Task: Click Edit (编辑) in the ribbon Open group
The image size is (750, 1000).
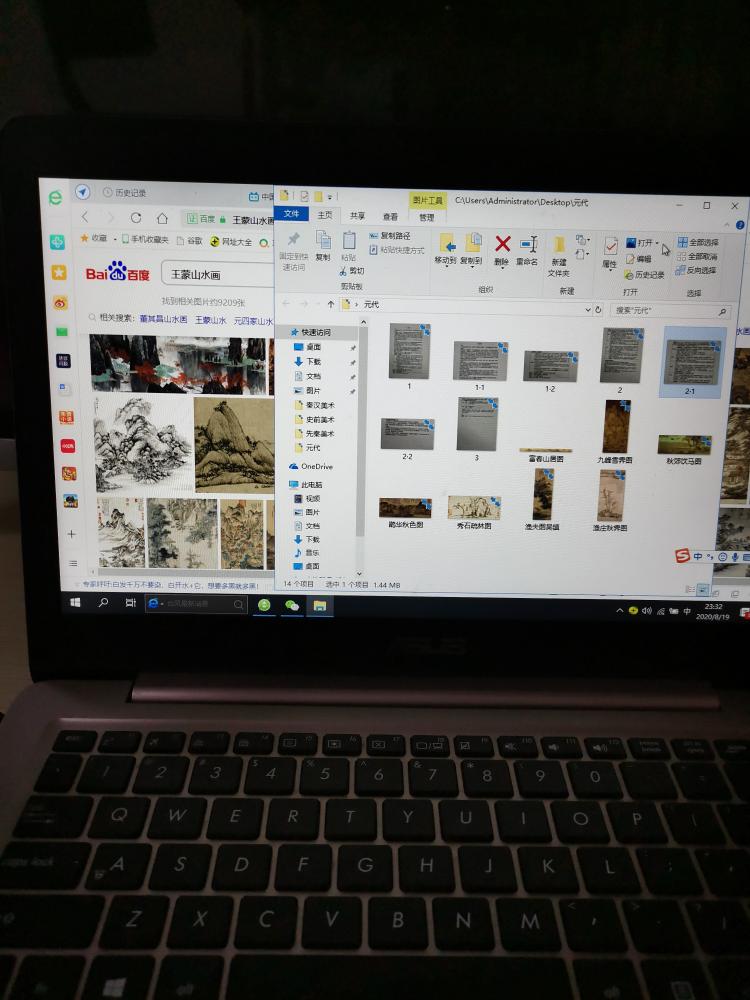Action: [x=638, y=259]
